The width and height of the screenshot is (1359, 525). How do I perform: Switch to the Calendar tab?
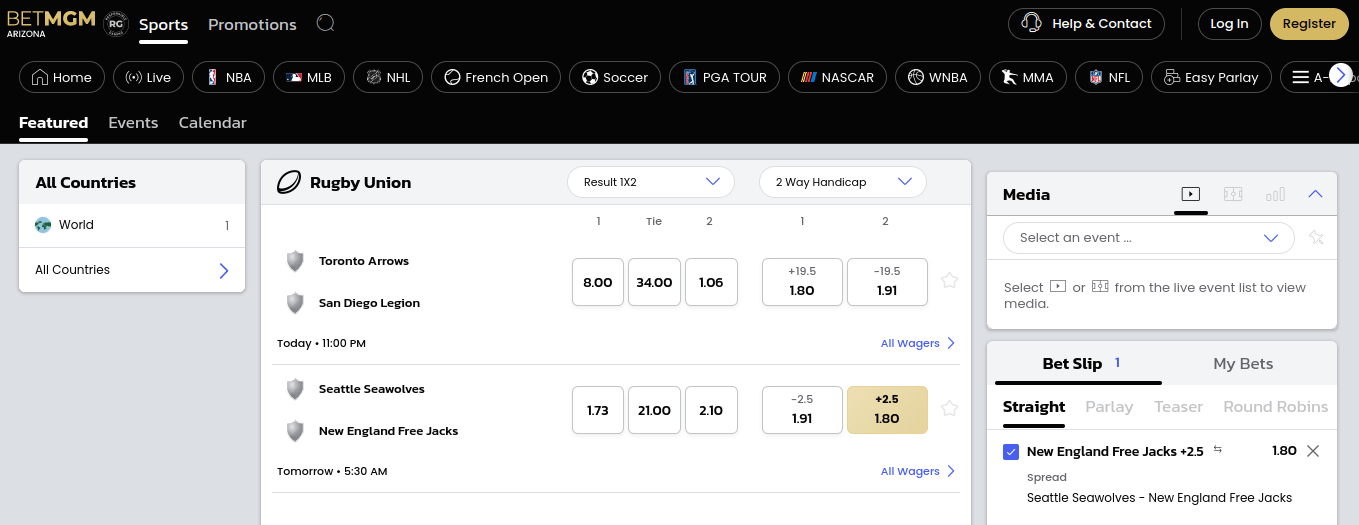212,123
